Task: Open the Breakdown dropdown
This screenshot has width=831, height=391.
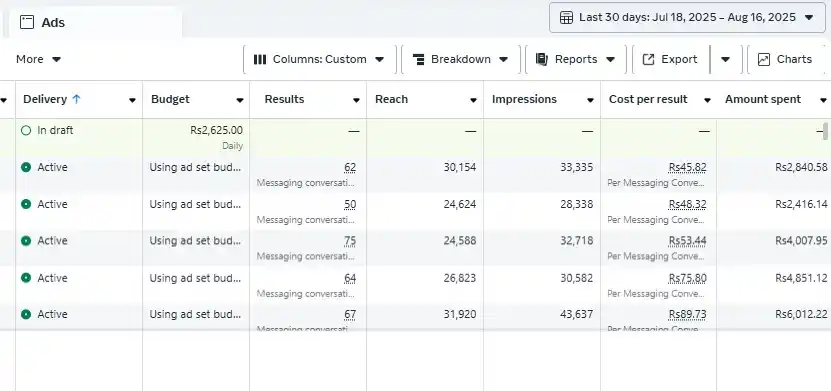Action: pyautogui.click(x=461, y=59)
